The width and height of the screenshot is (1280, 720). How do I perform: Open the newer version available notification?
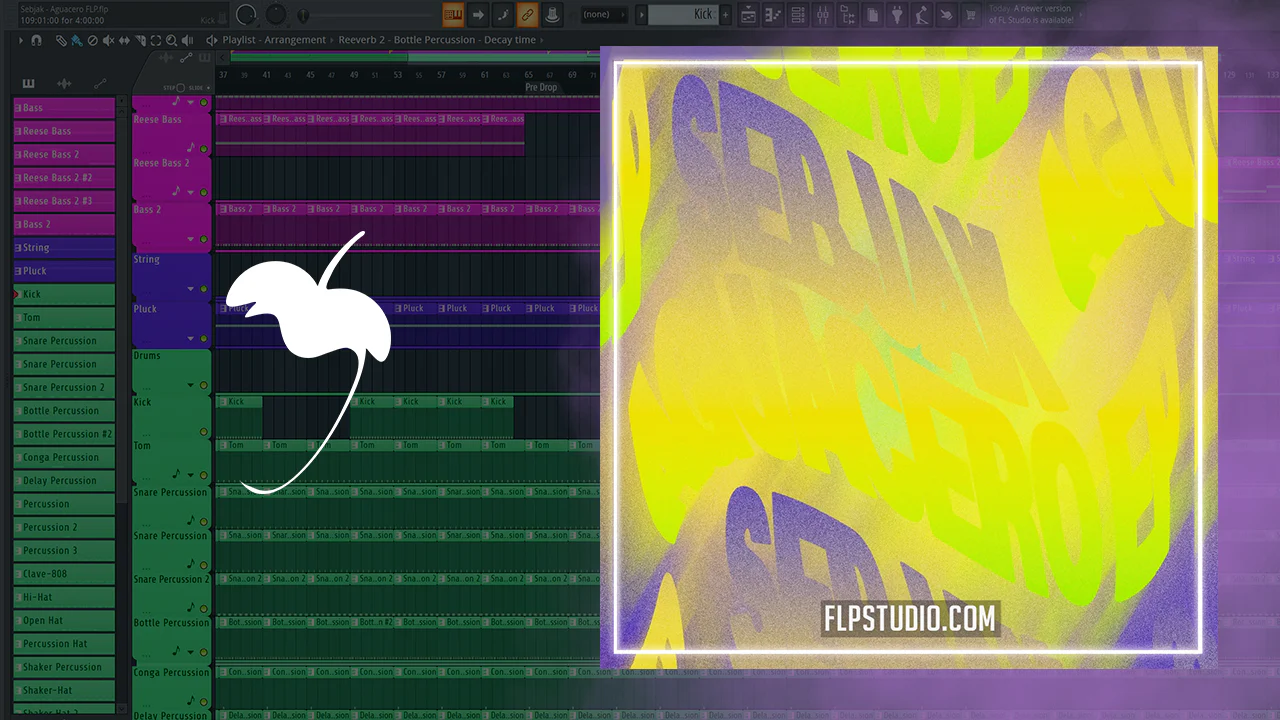tap(1034, 14)
